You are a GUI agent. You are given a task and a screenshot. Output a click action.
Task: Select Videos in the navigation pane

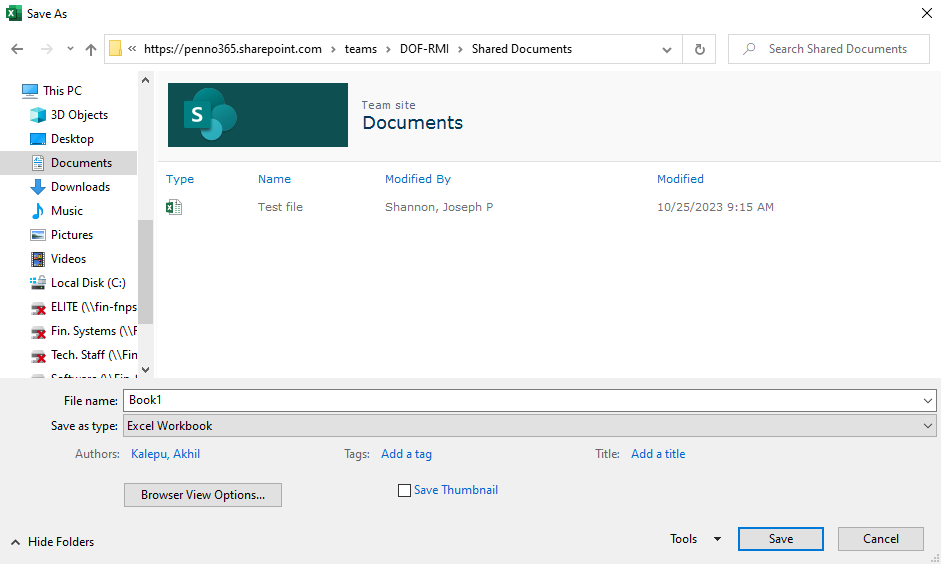coord(68,259)
